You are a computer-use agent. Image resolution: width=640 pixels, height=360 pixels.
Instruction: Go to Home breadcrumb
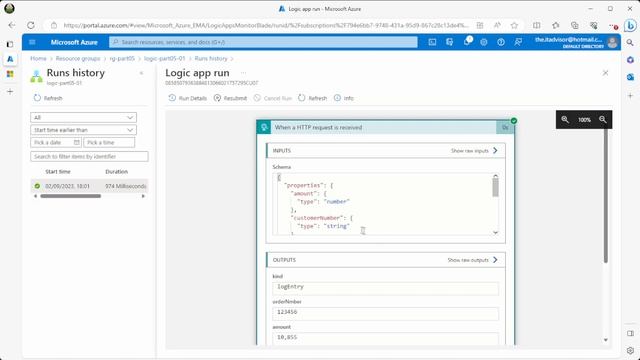pyautogui.click(x=38, y=59)
